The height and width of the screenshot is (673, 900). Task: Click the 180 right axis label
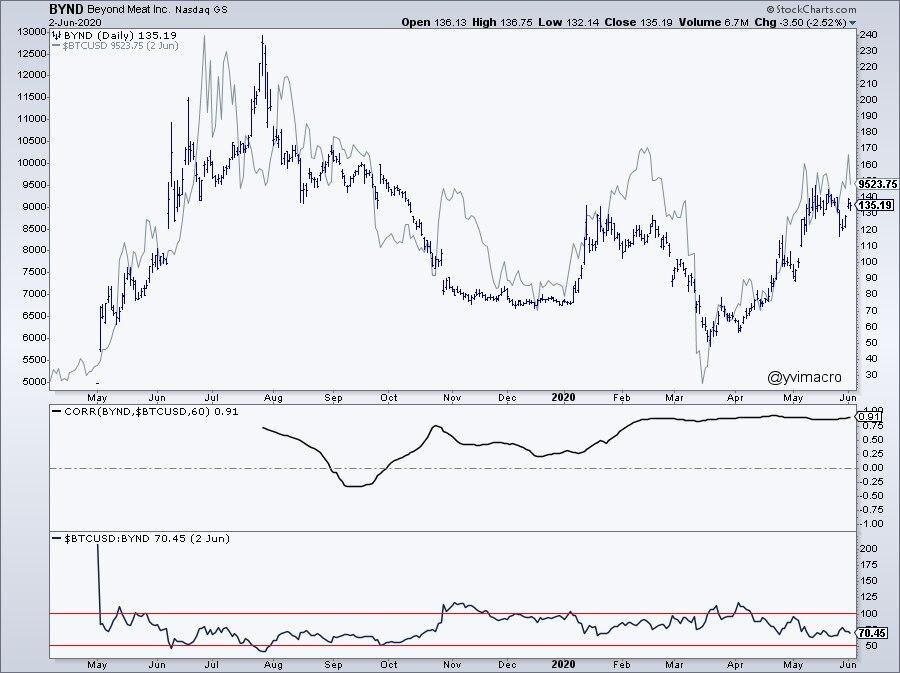pos(868,132)
